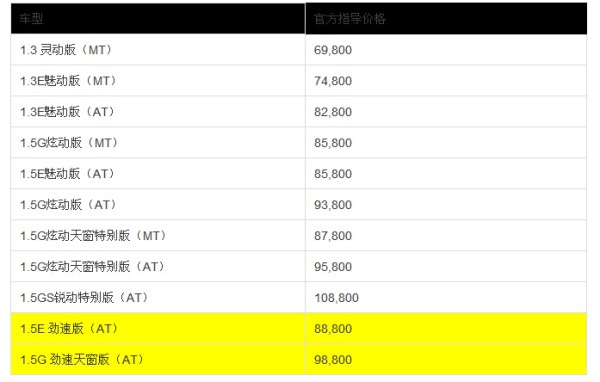Select the 1.3E魅动版（MT）model cell
This screenshot has height=382, width=600.
pyautogui.click(x=158, y=81)
